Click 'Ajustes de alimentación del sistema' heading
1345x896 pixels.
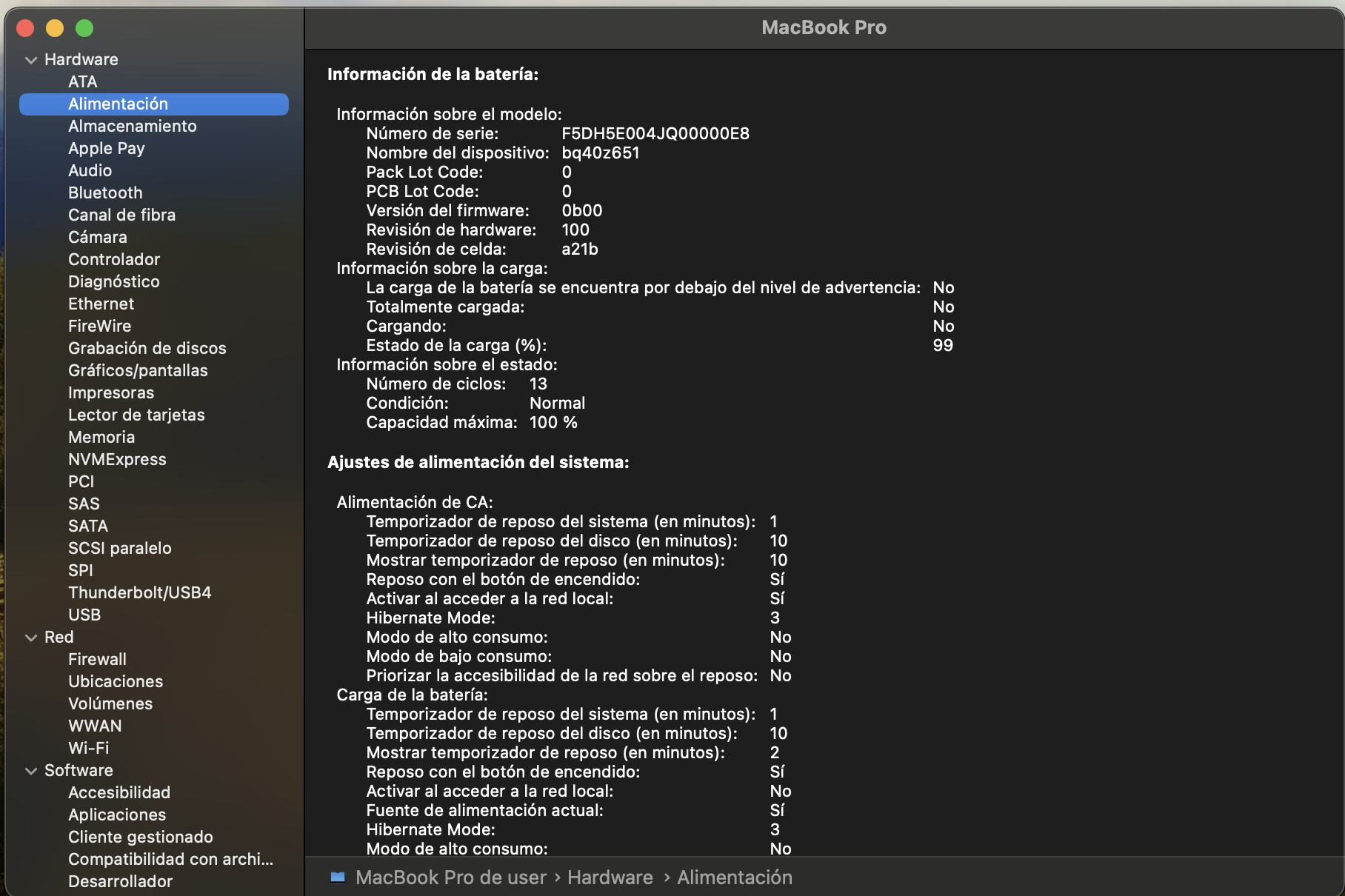pyautogui.click(x=478, y=462)
